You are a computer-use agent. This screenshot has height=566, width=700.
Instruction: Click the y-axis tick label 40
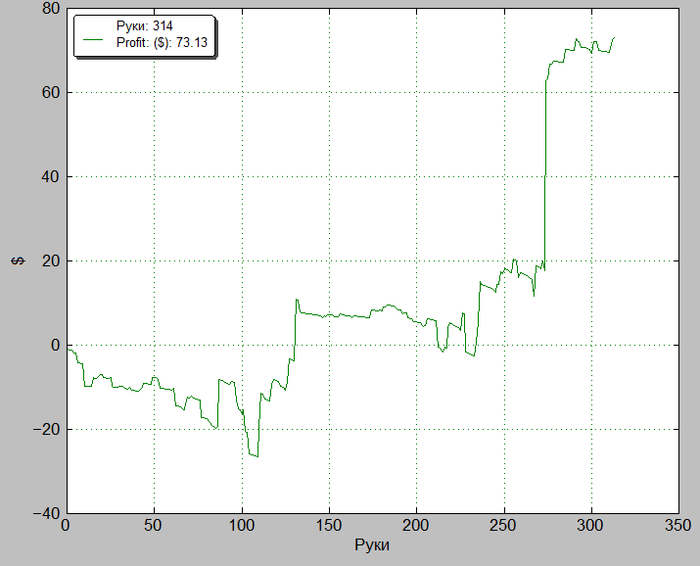pos(50,177)
